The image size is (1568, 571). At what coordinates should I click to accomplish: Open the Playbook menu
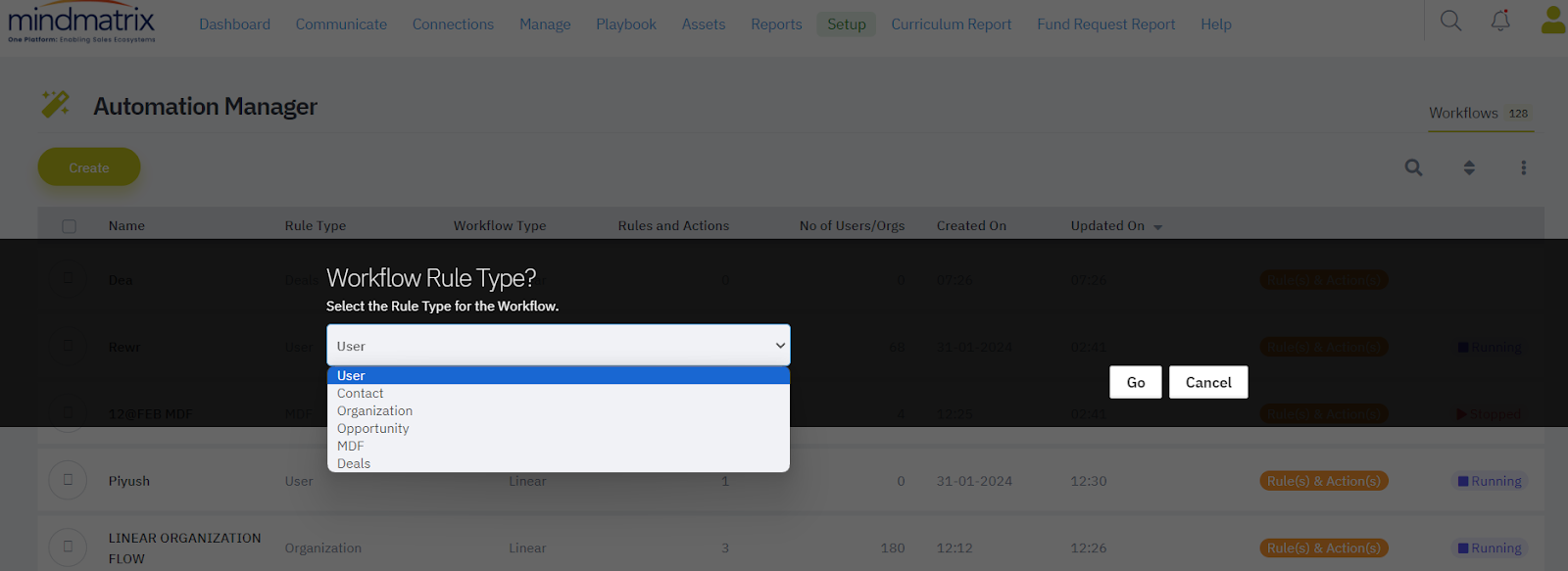626,24
